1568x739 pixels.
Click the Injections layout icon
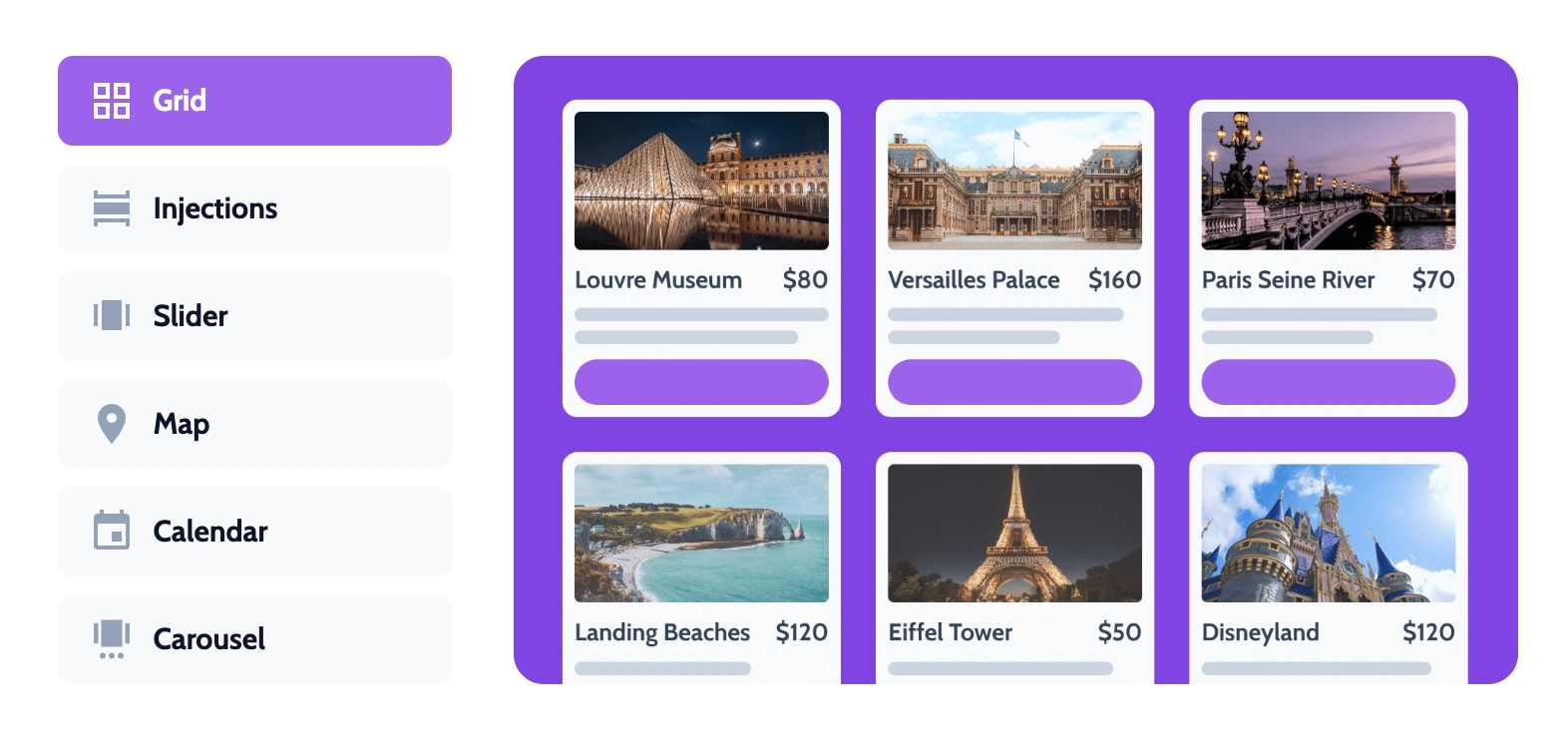pyautogui.click(x=112, y=208)
